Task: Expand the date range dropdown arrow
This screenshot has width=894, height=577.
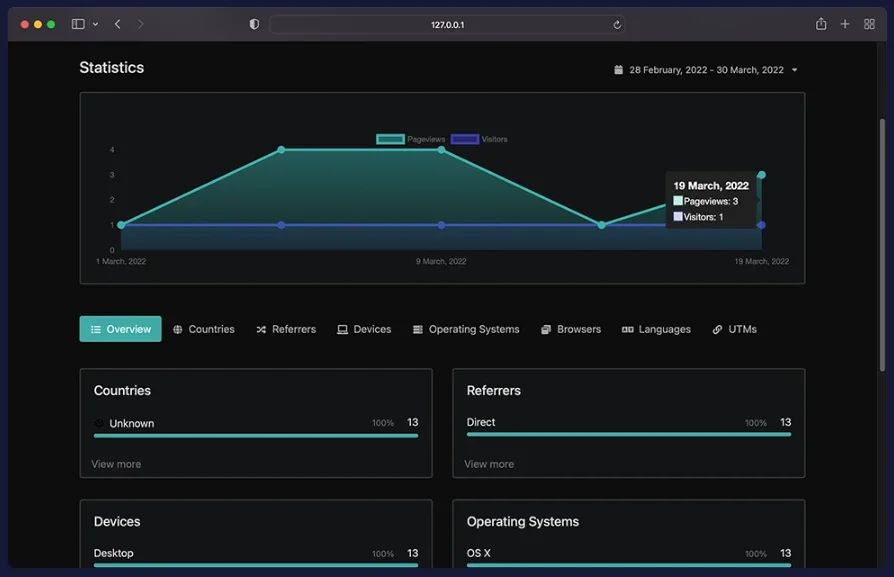Action: point(794,70)
